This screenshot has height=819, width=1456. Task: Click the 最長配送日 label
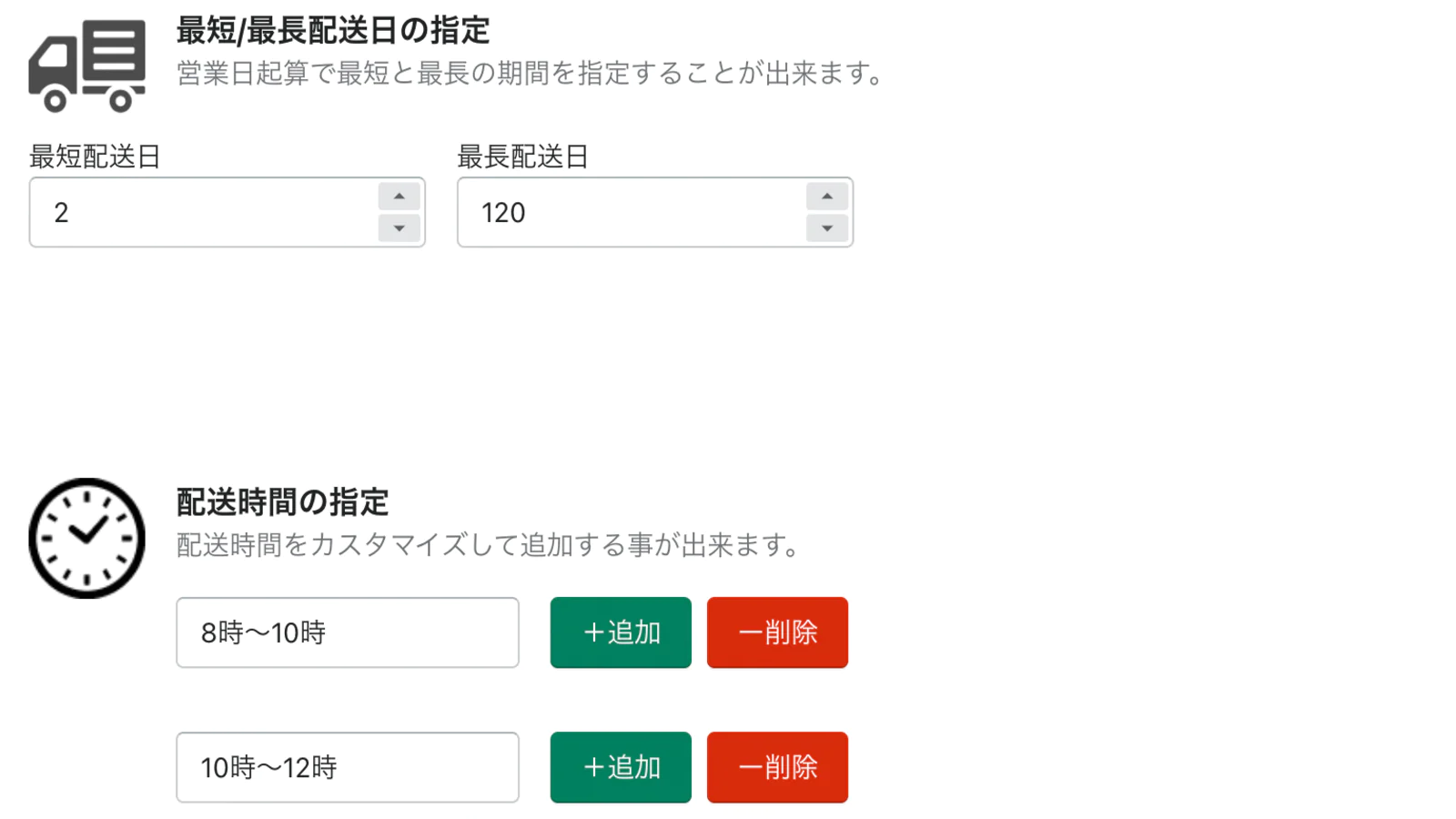[x=522, y=157]
